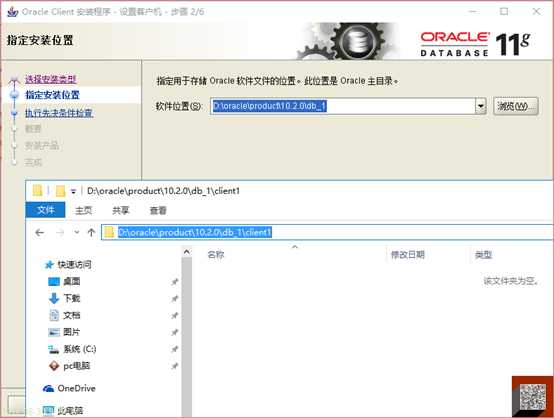This screenshot has width=554, height=418.
Task: Click the pc电脑 diamond icon
Action: [54, 366]
